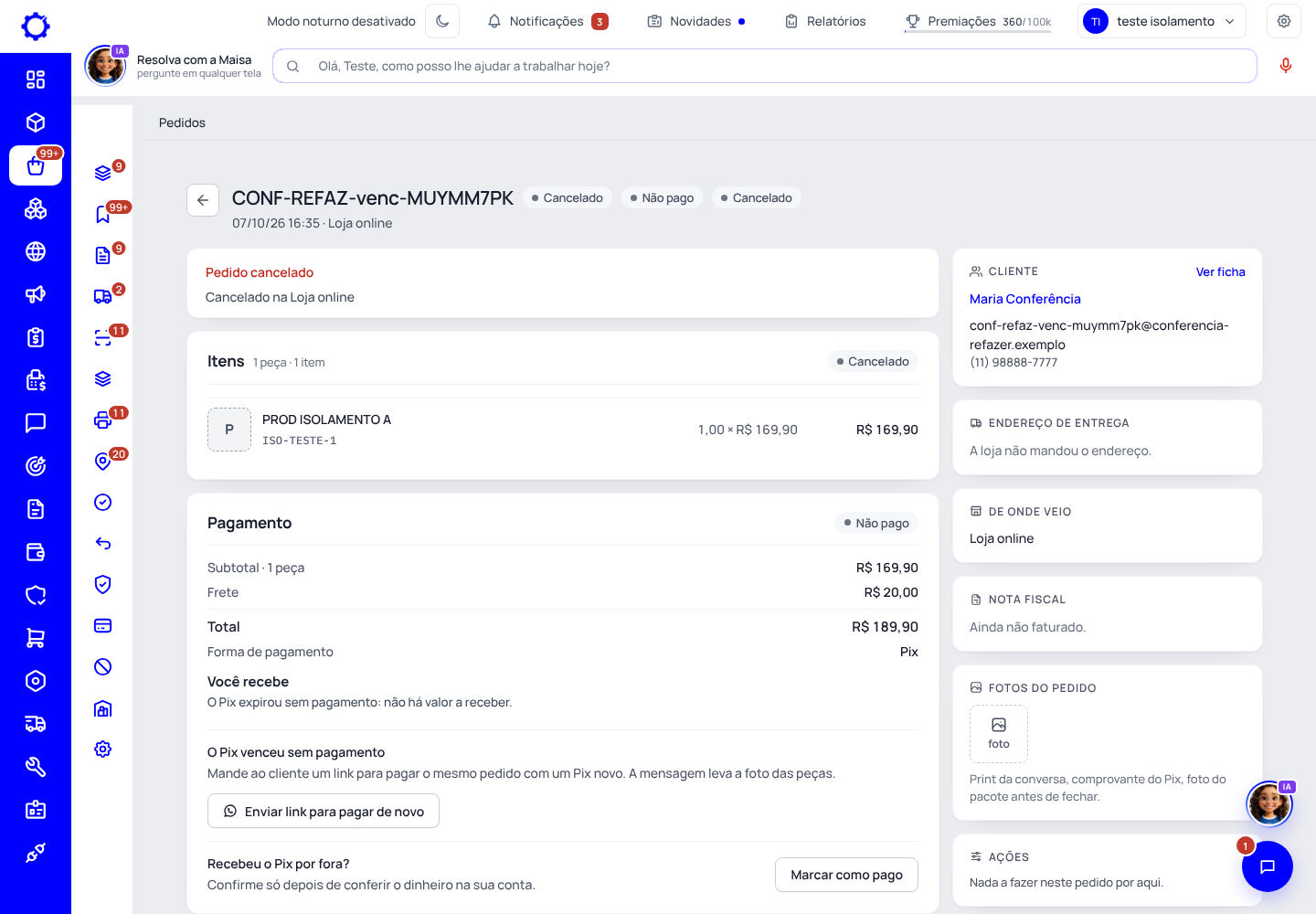This screenshot has height=914, width=1316.
Task: Open the warehouse icon in orders submenu
Action: [103, 707]
